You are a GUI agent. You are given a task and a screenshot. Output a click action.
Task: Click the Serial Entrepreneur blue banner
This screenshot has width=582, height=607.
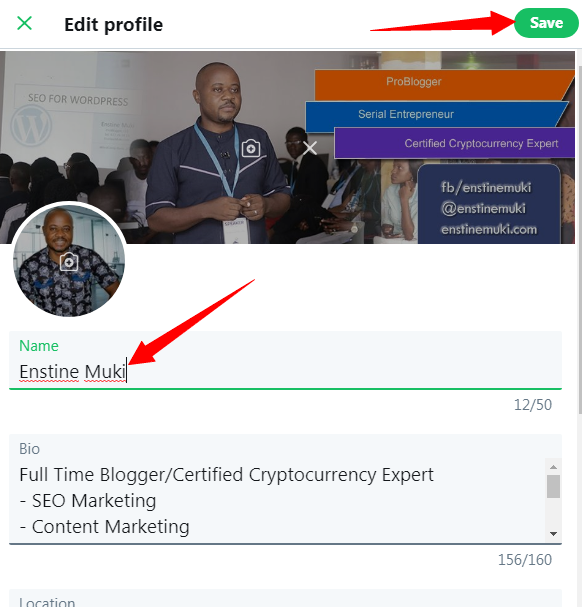[436, 115]
